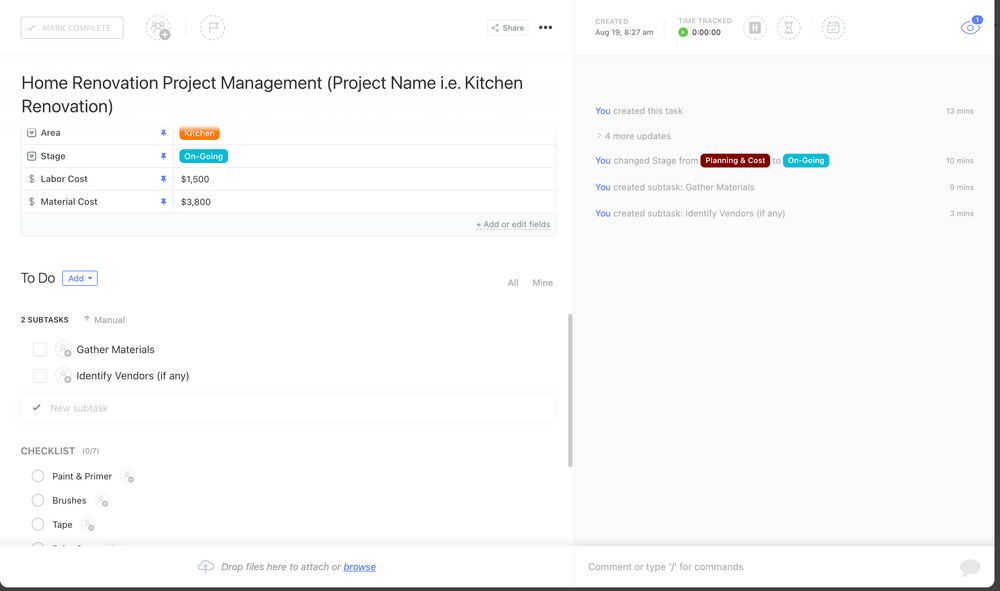Click the New subtask input field
Screen dimensions: 1000x591
[200, 407]
